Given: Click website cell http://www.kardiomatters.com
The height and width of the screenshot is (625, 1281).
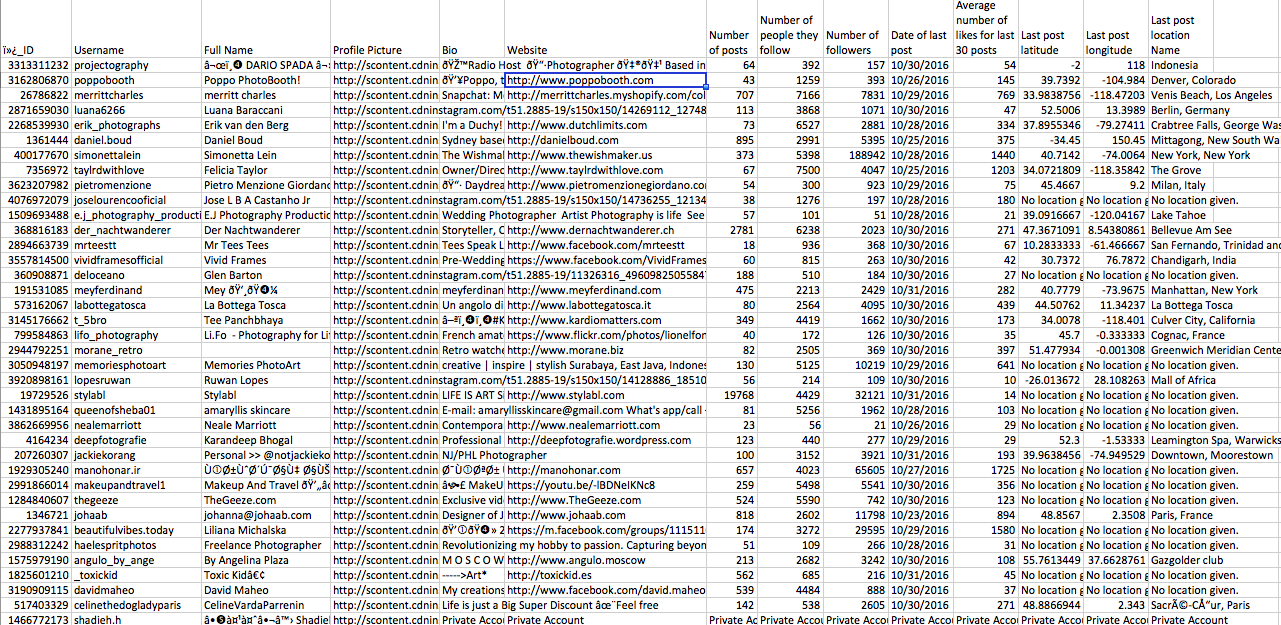Looking at the screenshot, I should 605,320.
